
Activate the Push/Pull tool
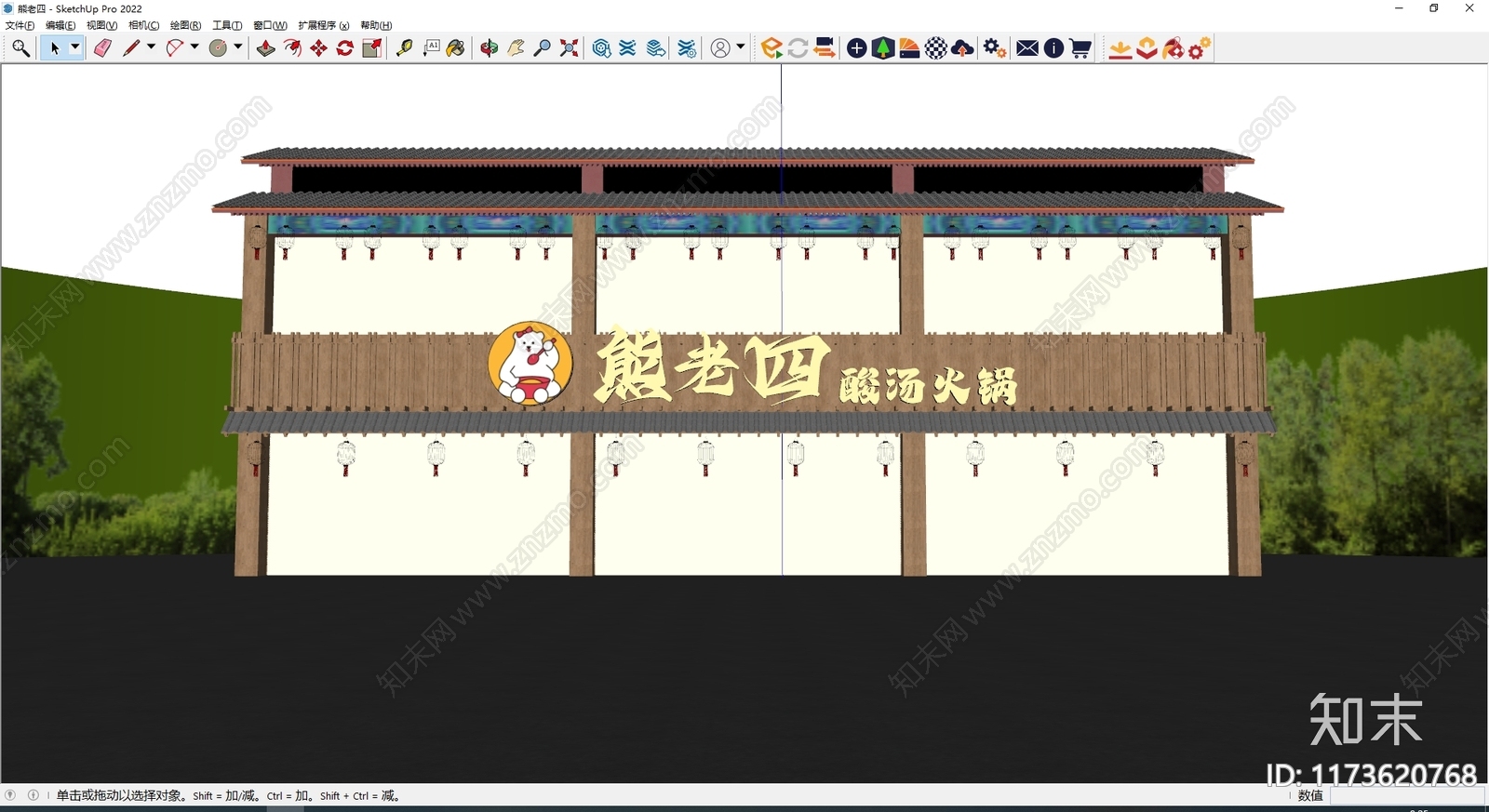pos(266,48)
